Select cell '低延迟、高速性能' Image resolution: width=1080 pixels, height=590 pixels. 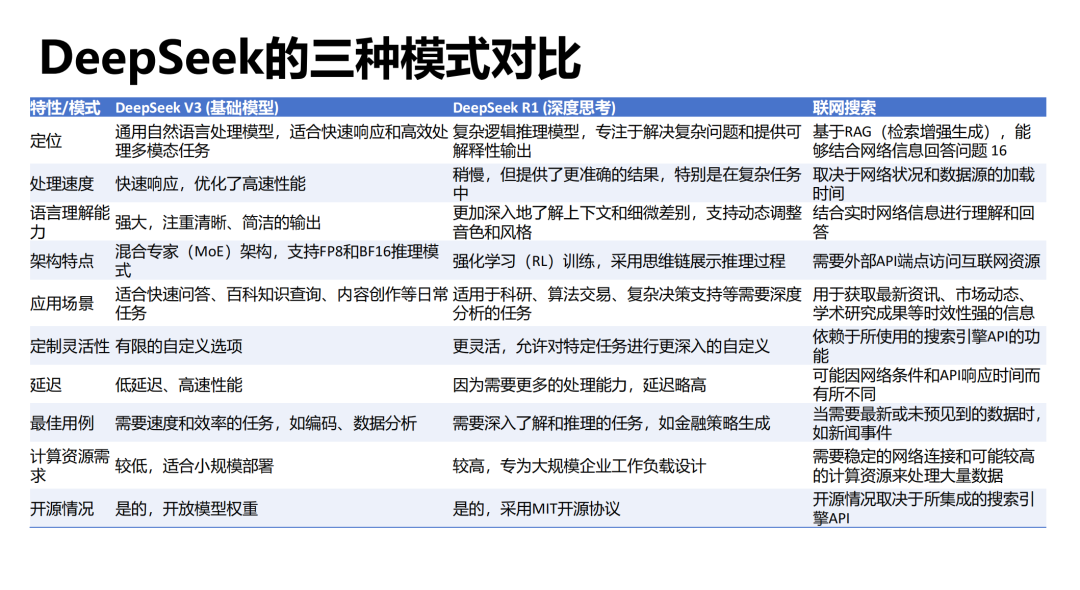178,385
